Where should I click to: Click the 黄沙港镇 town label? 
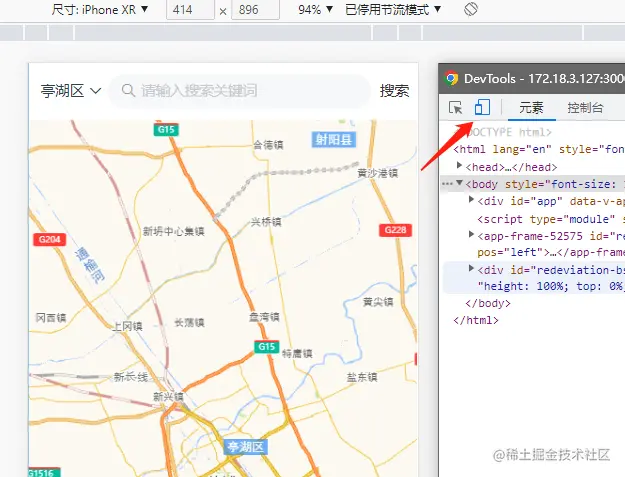click(377, 173)
